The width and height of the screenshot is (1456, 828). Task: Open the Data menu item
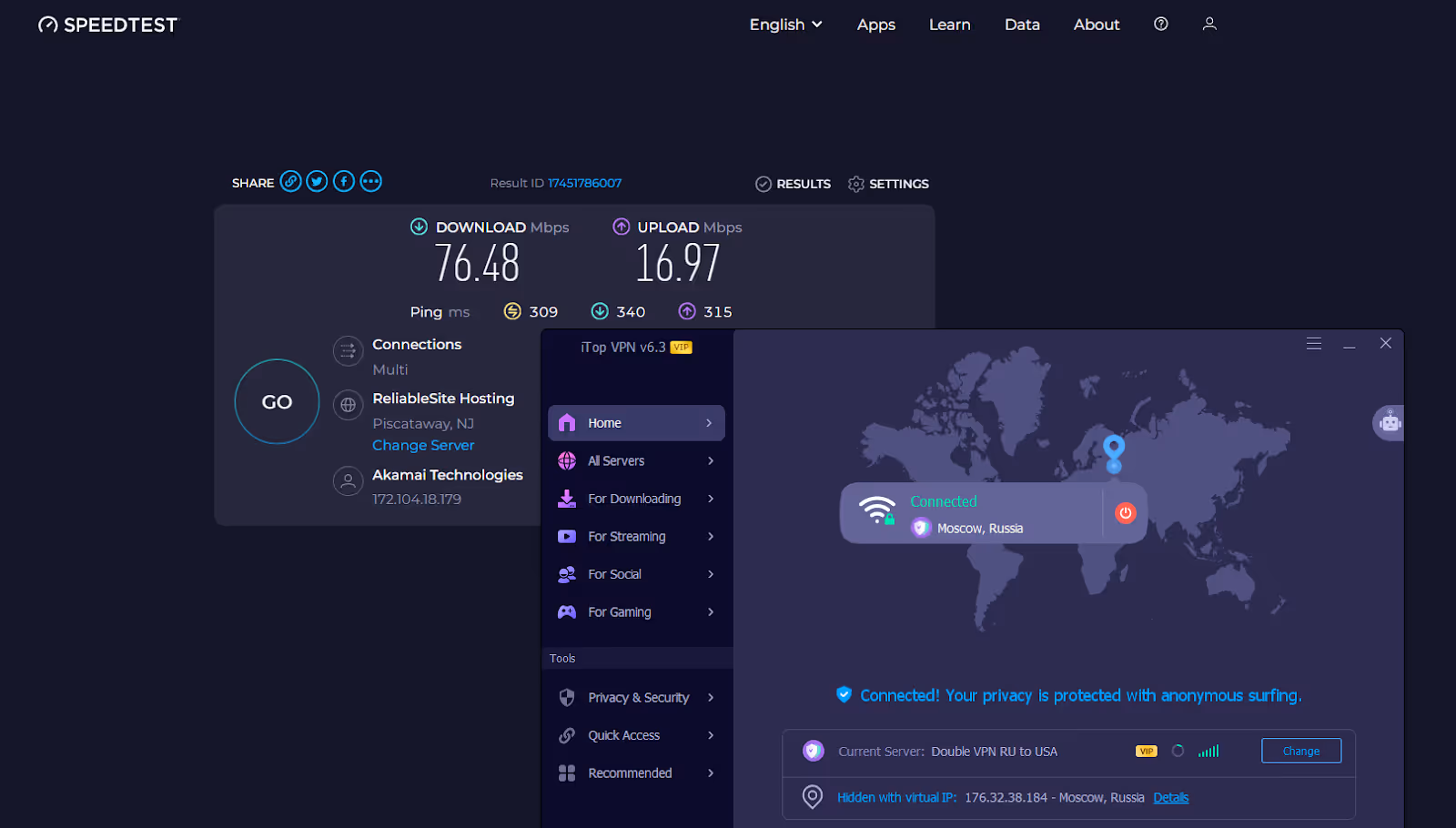(x=1022, y=25)
